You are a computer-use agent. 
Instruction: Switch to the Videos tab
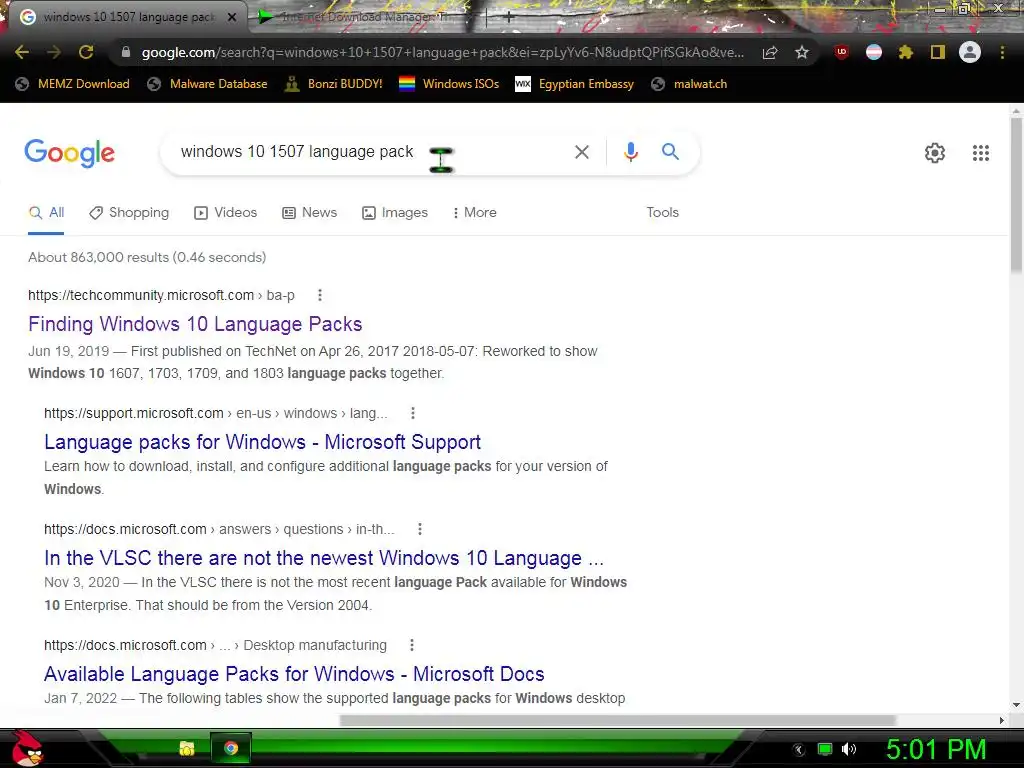(225, 212)
